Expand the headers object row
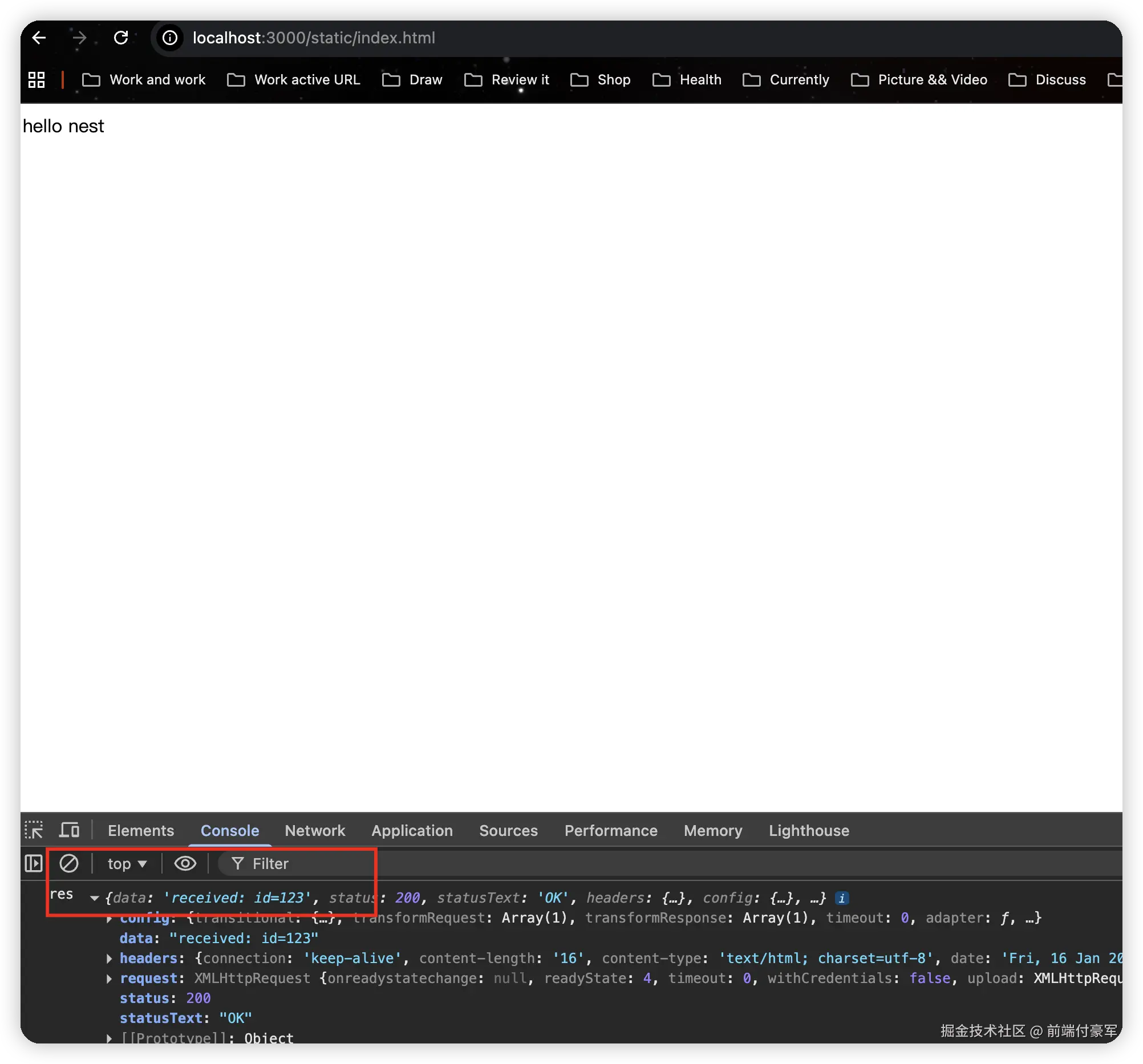This screenshot has width=1143, height=1064. (x=110, y=959)
